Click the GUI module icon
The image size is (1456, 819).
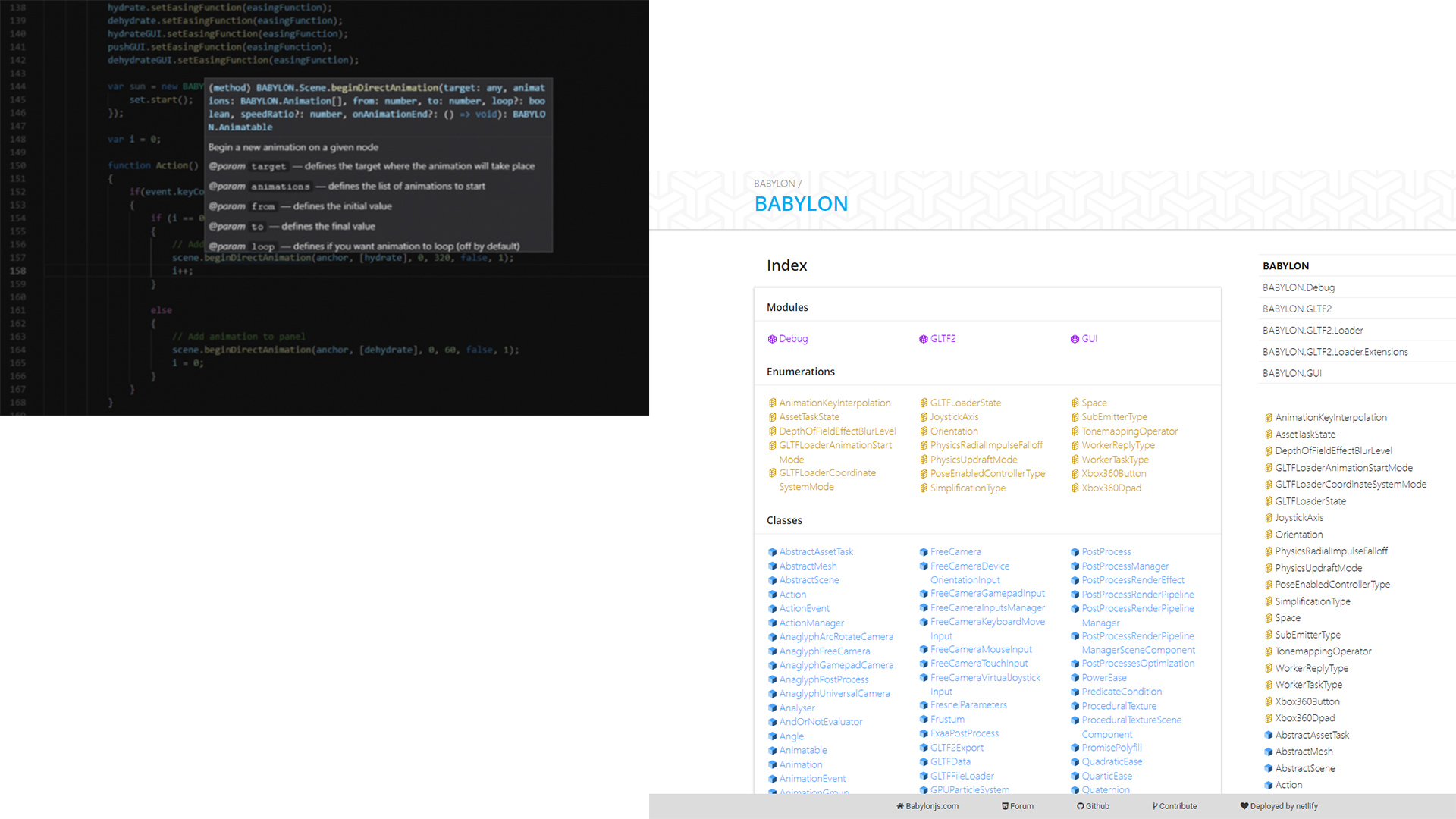click(x=1075, y=339)
